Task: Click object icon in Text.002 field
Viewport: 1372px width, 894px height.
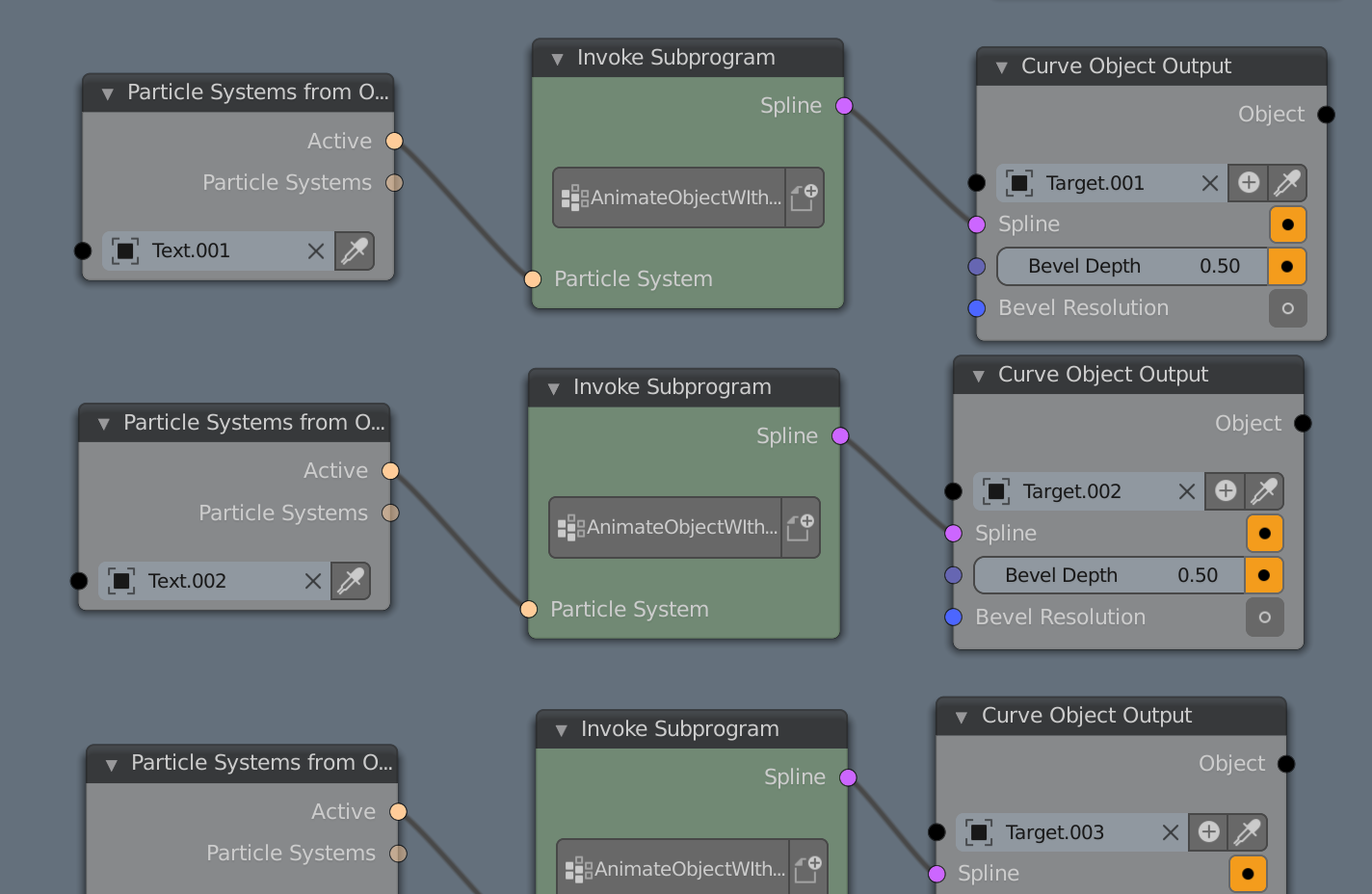Action: (x=121, y=581)
